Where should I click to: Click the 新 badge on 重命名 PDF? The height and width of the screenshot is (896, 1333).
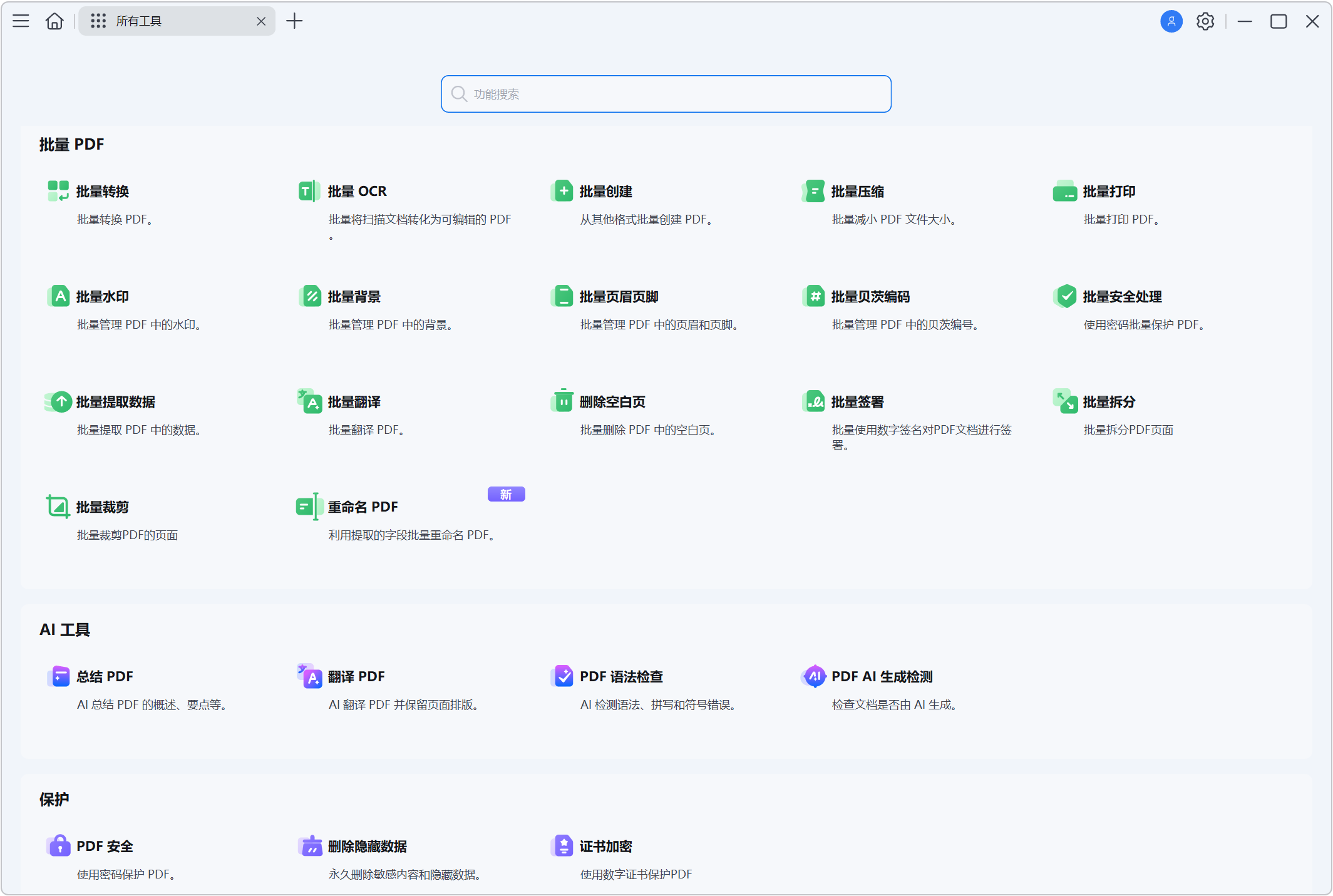coord(507,495)
